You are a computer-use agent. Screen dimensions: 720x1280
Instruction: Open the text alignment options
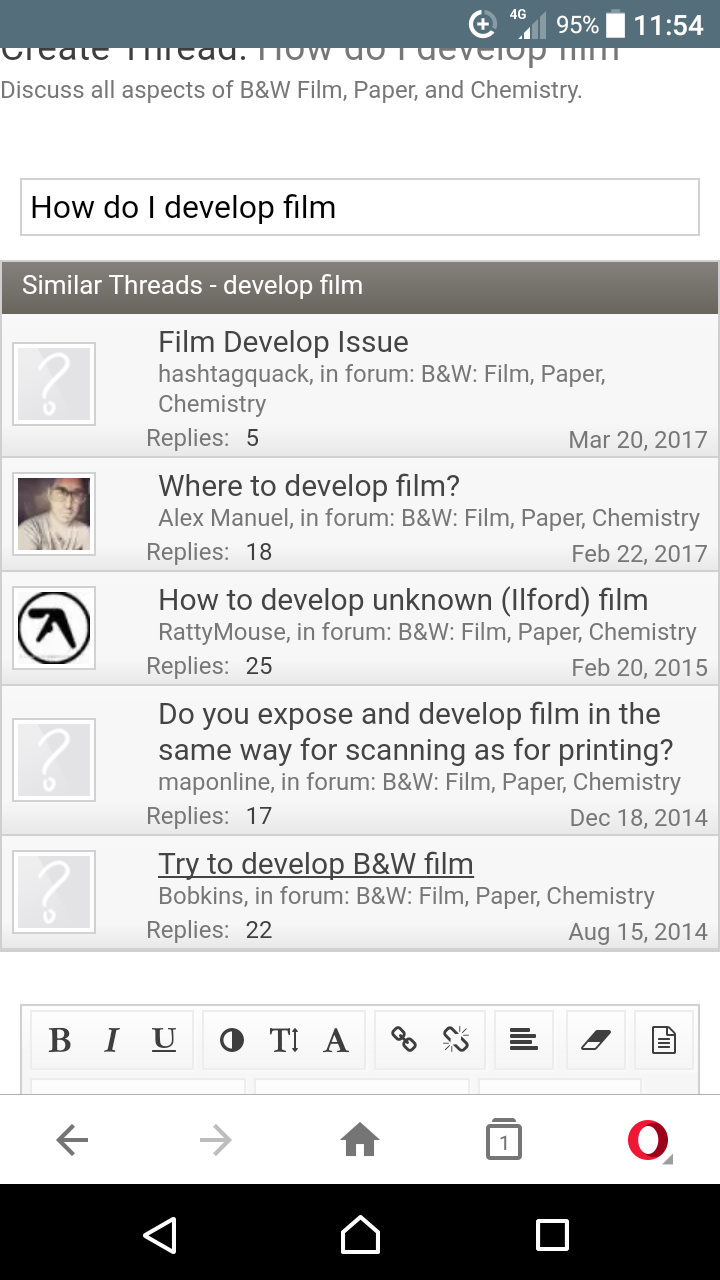523,1041
